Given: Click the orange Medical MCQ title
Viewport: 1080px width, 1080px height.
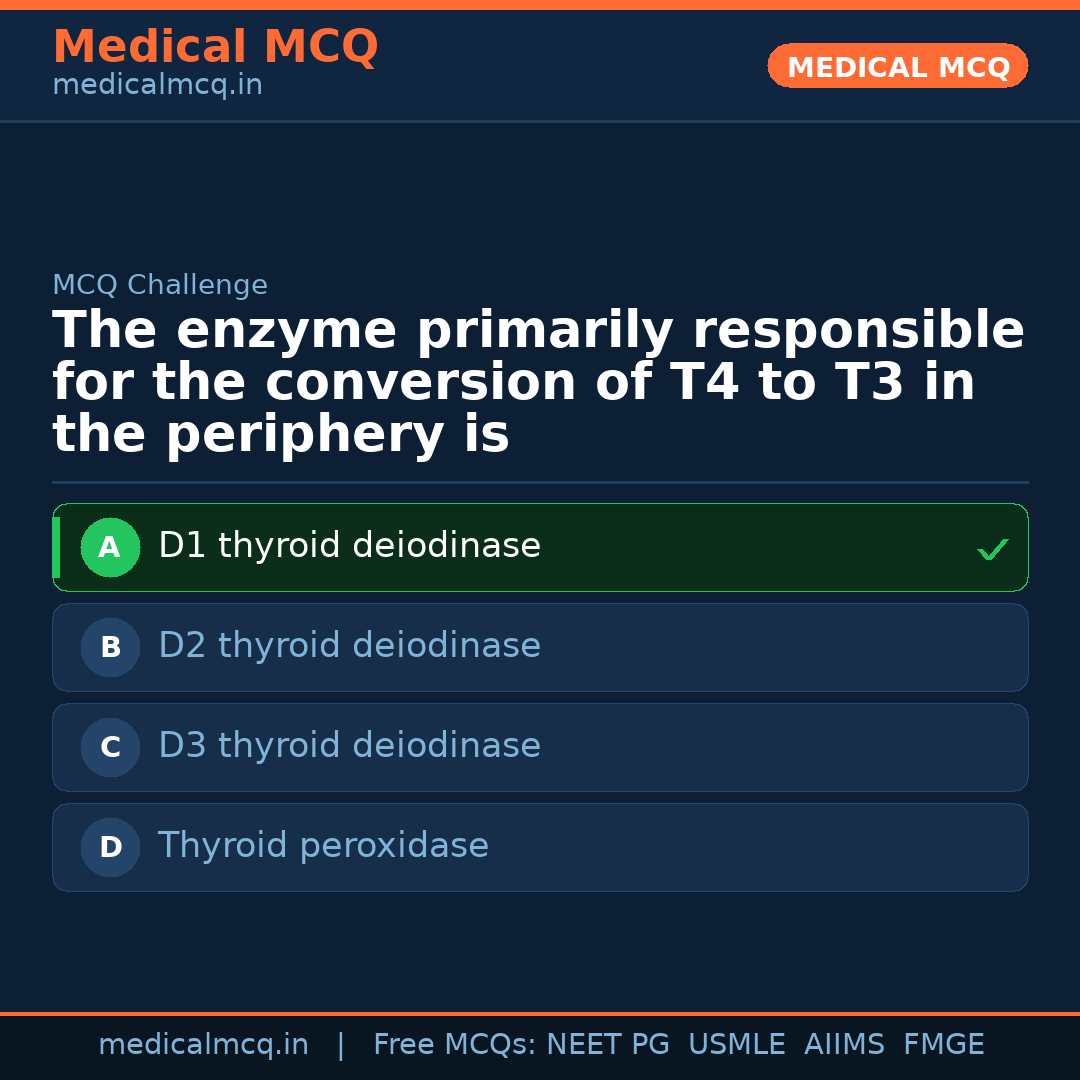Looking at the screenshot, I should tap(215, 47).
